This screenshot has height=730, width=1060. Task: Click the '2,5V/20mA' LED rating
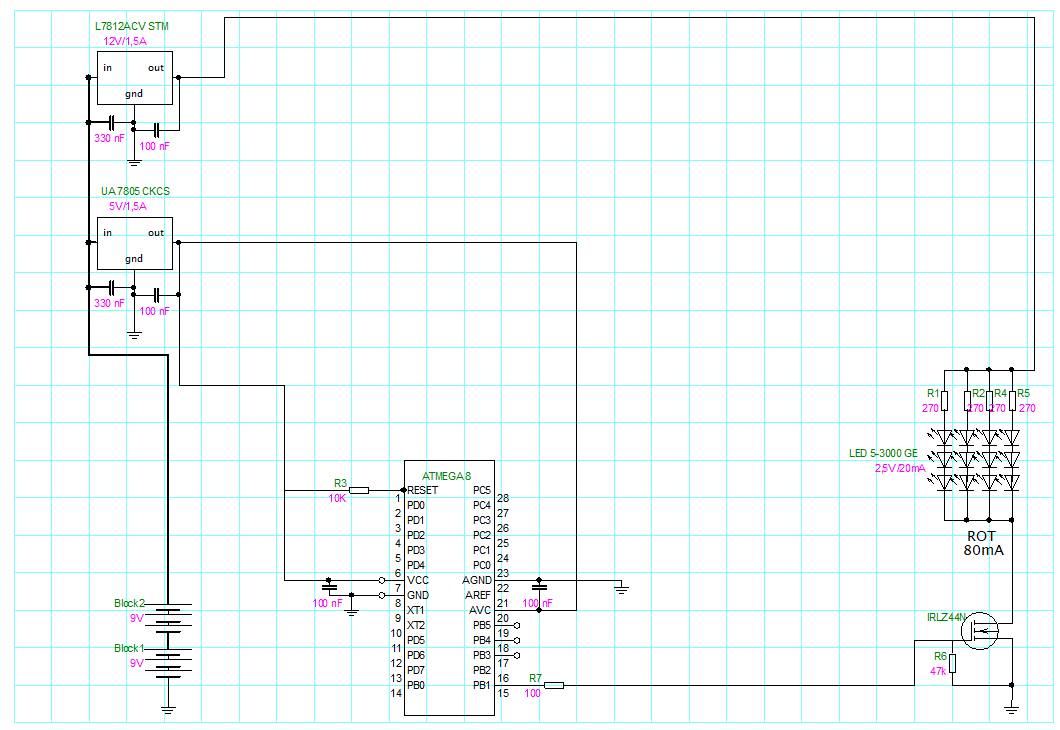tap(900, 468)
